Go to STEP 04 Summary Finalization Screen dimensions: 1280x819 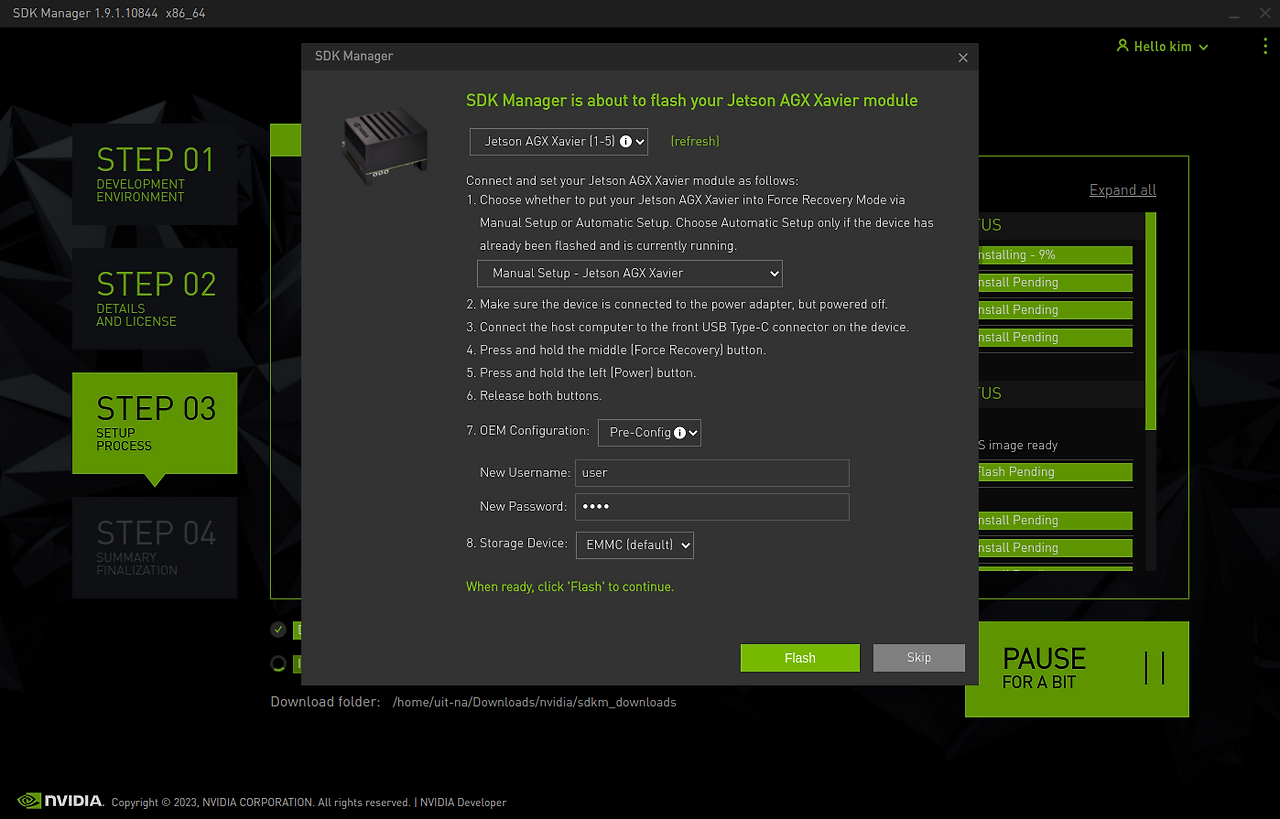point(155,547)
